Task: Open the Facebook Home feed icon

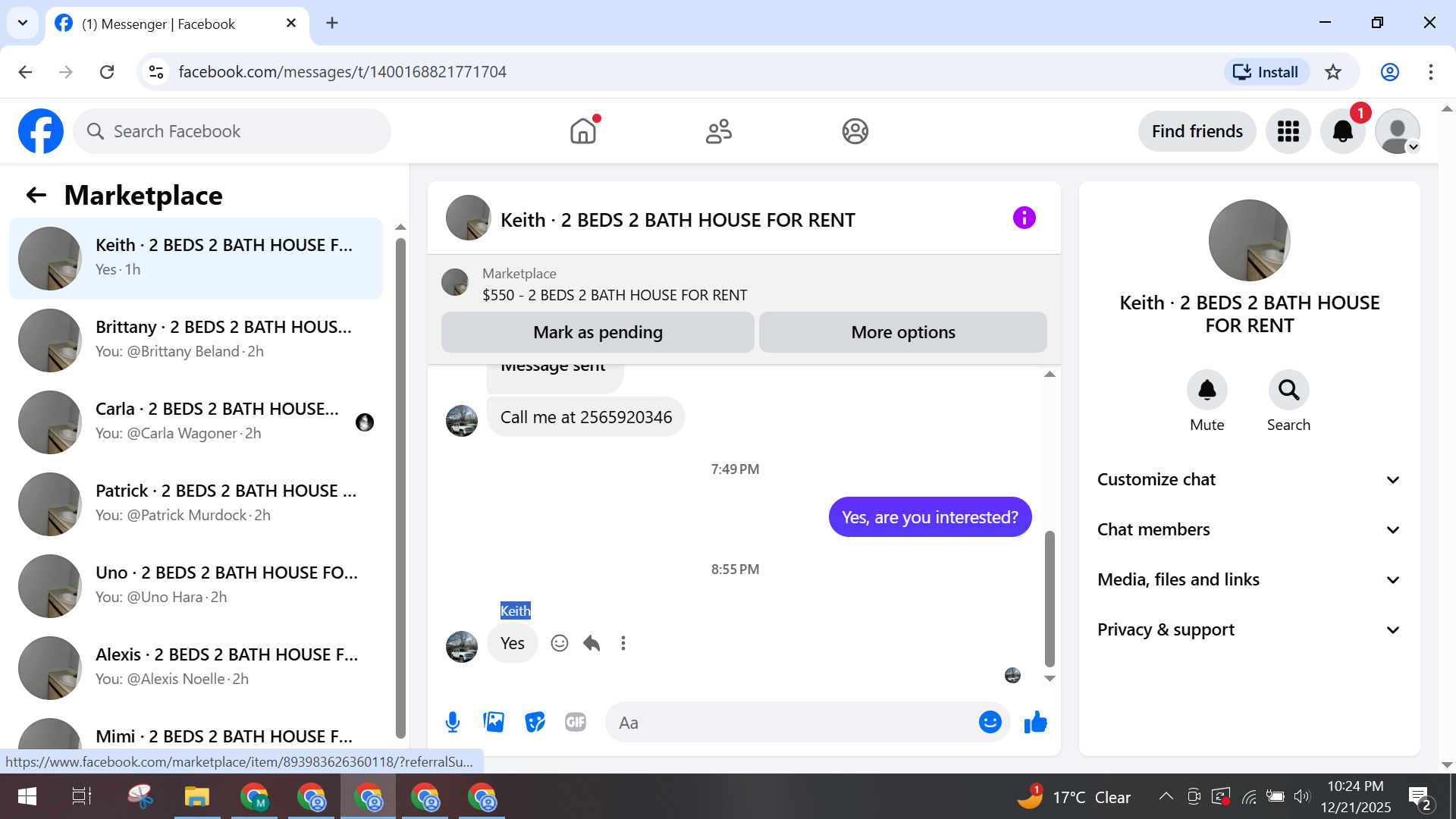Action: point(583,131)
